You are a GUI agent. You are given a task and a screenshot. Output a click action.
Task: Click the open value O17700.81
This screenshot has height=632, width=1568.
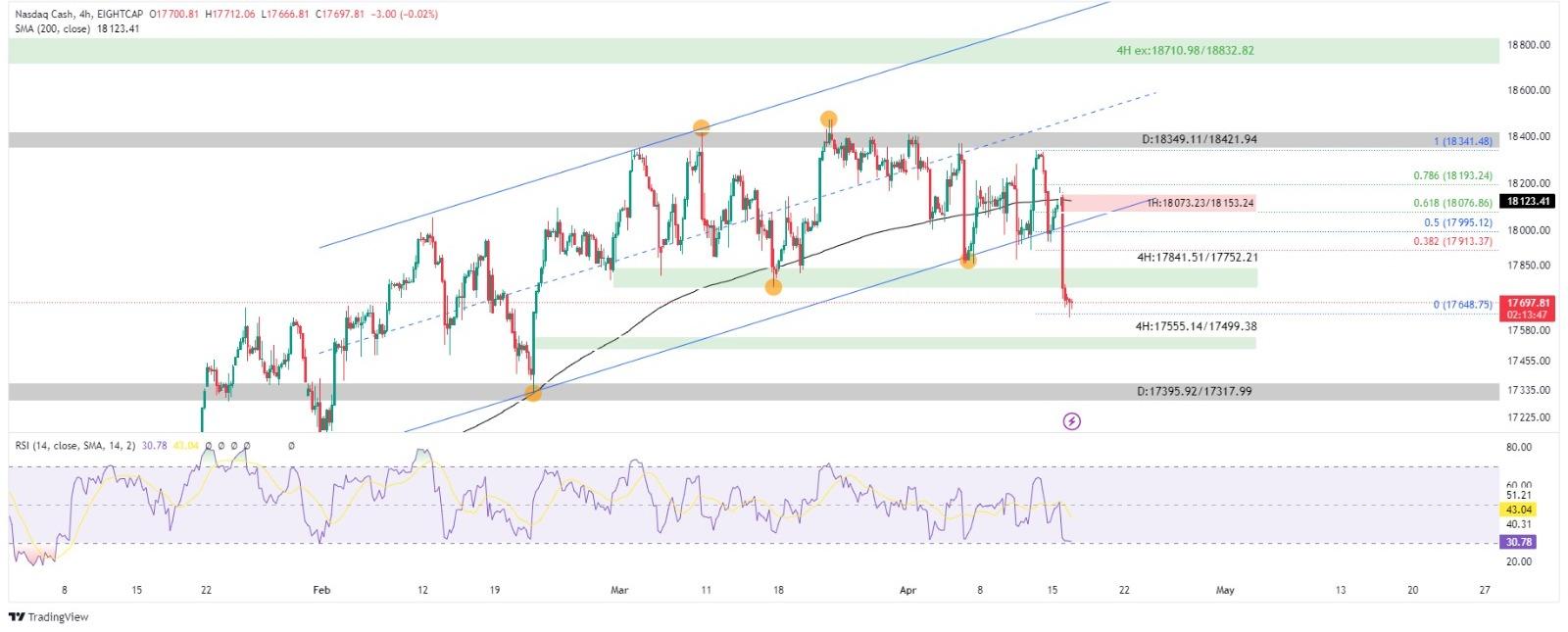pyautogui.click(x=174, y=15)
